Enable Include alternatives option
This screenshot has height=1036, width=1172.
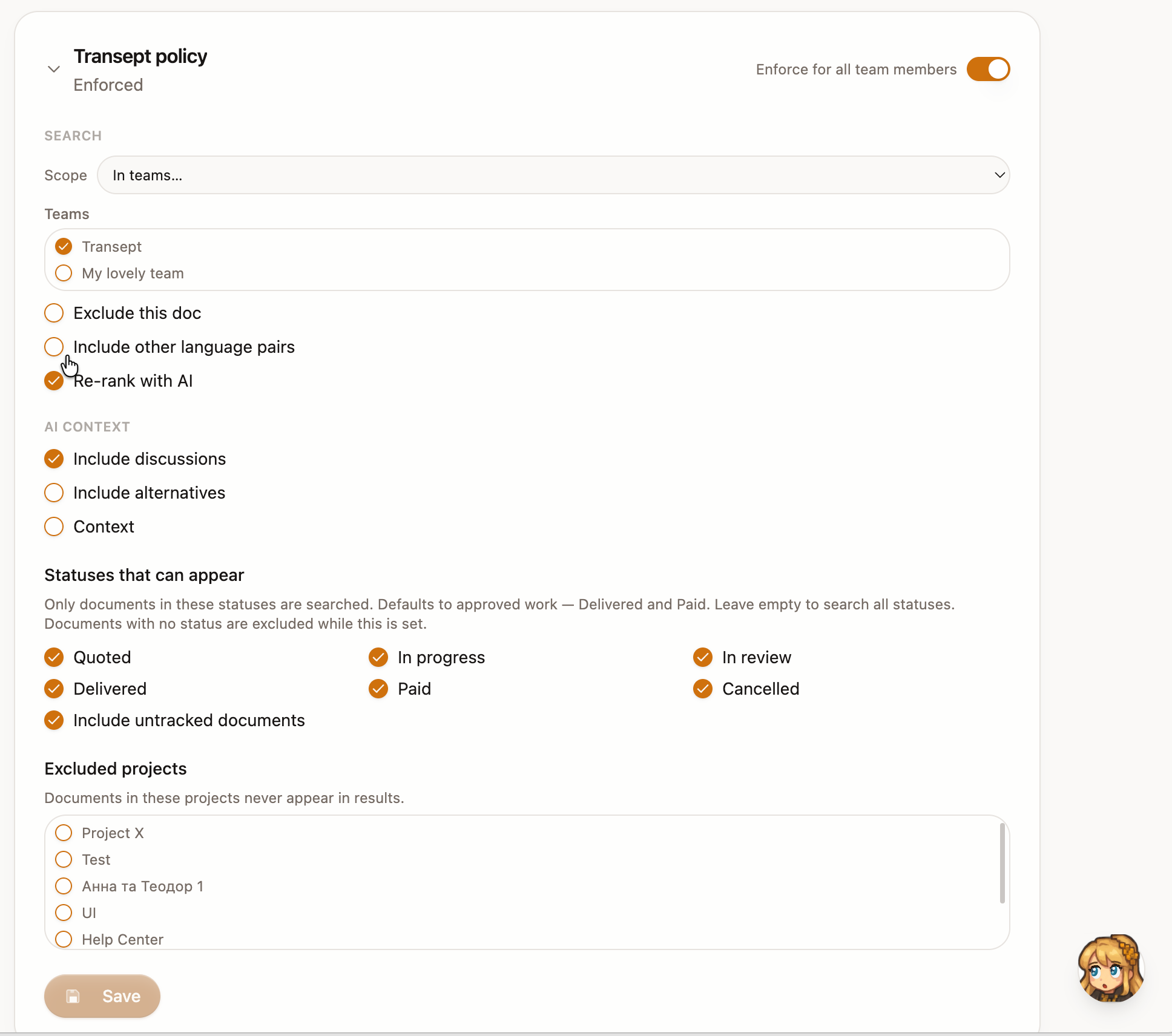pyautogui.click(x=54, y=493)
